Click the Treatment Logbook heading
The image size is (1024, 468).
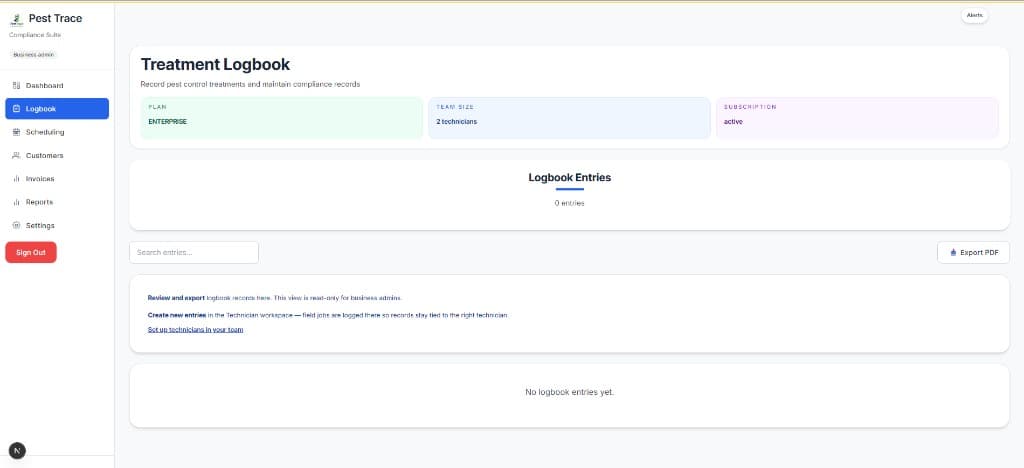coord(216,65)
